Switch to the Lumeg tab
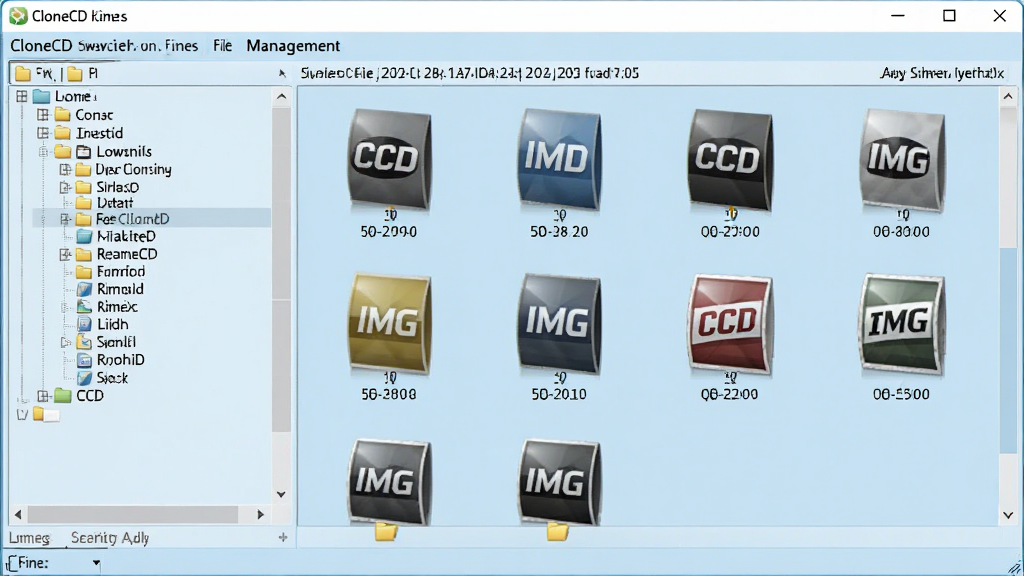 (x=29, y=538)
